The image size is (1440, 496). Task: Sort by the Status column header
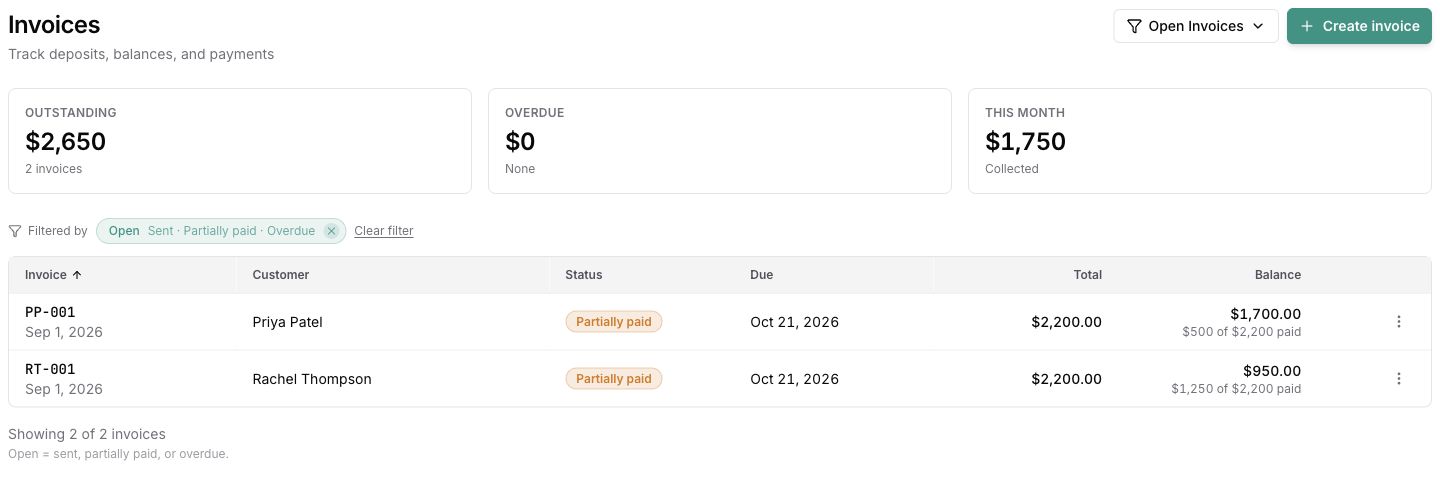tap(584, 275)
